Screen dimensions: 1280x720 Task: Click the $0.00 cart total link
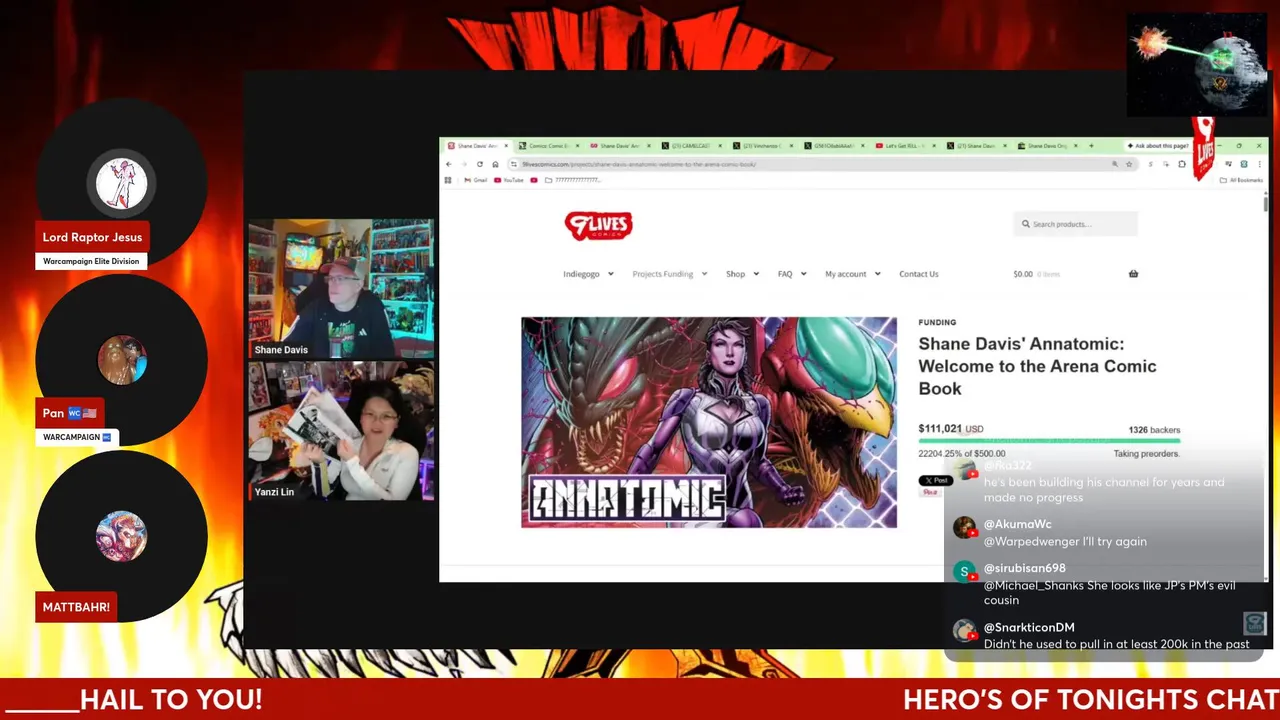[x=1036, y=274]
